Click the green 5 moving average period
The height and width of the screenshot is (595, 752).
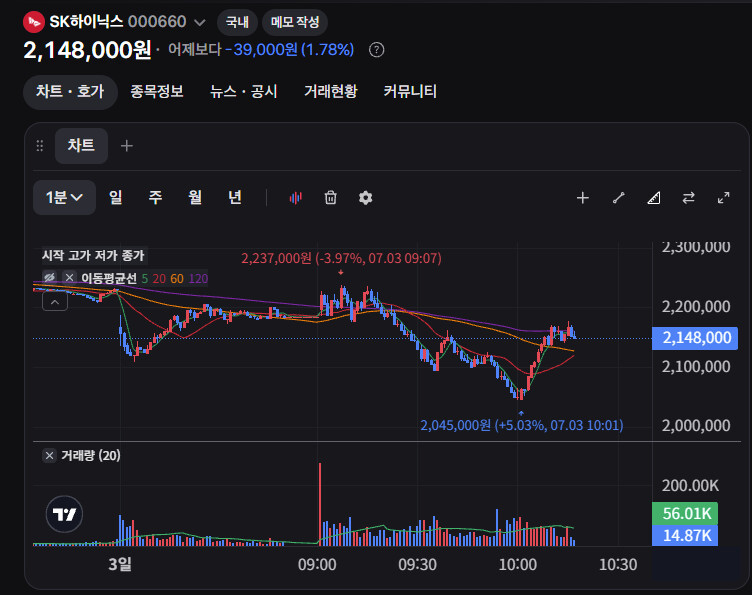(144, 279)
